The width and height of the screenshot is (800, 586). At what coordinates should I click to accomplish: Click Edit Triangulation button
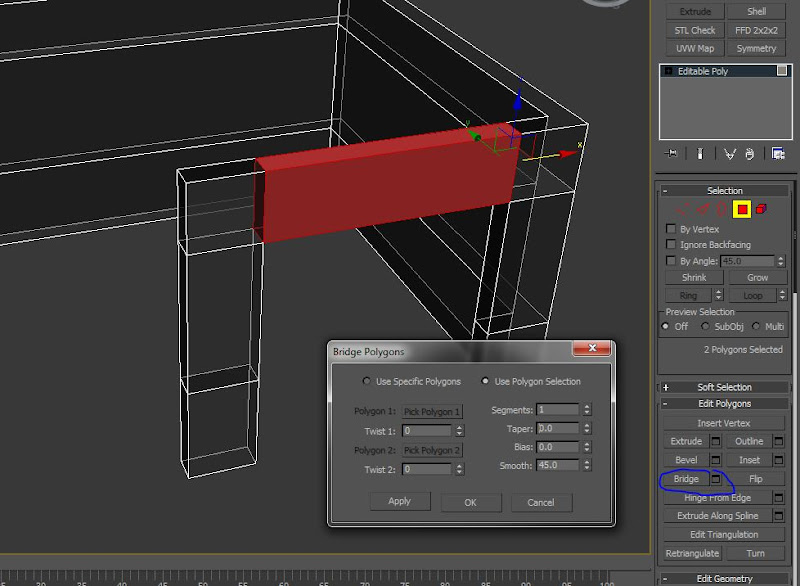click(x=723, y=534)
